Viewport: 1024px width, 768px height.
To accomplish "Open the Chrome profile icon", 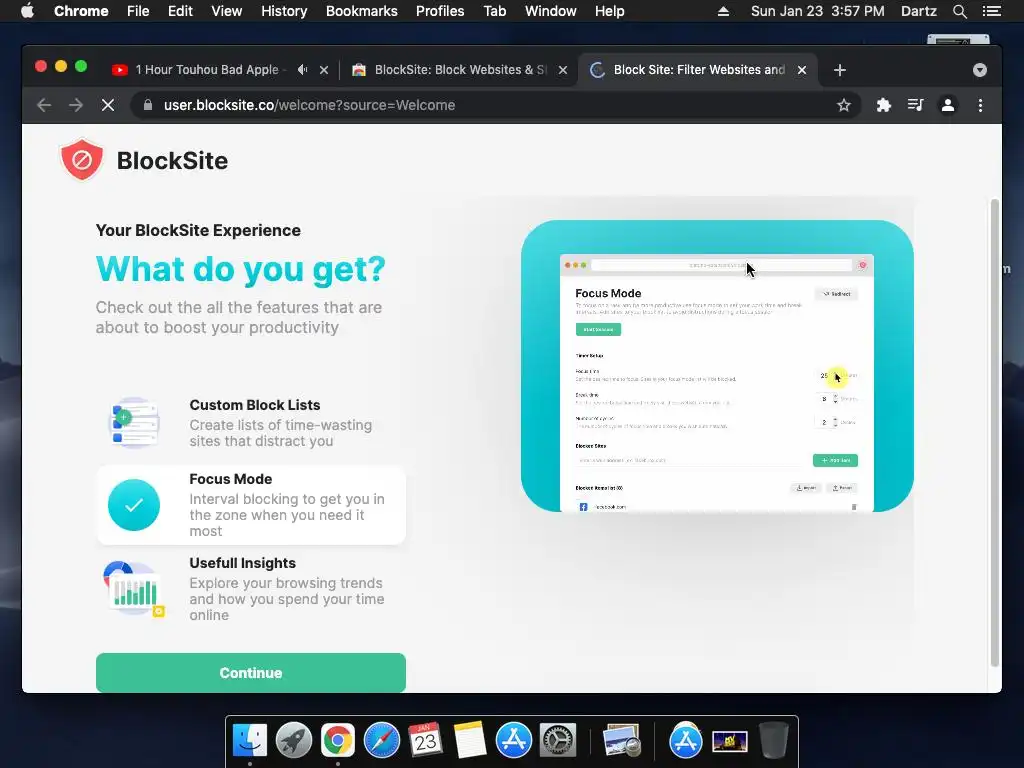I will [x=948, y=105].
